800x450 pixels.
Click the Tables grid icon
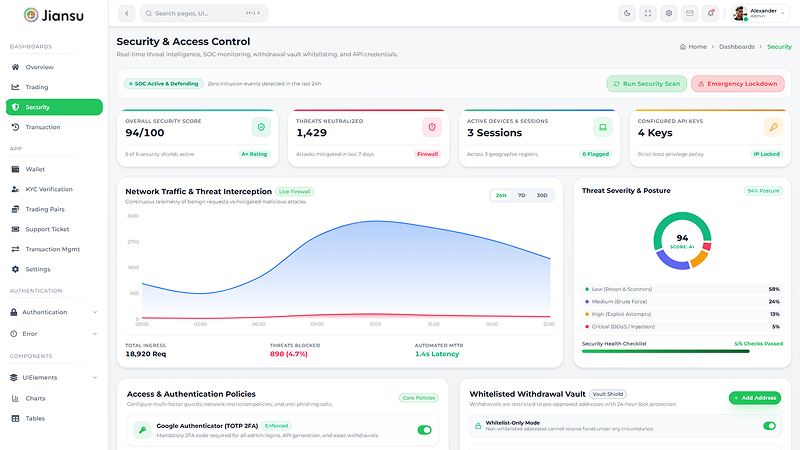pos(15,418)
